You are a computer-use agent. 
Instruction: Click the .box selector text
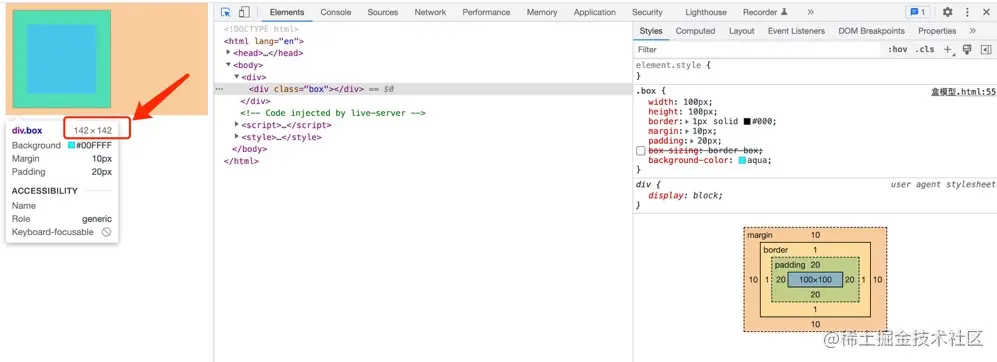click(647, 92)
